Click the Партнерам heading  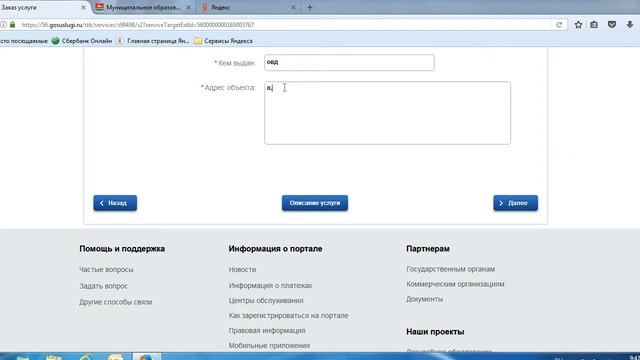pyautogui.click(x=428, y=249)
